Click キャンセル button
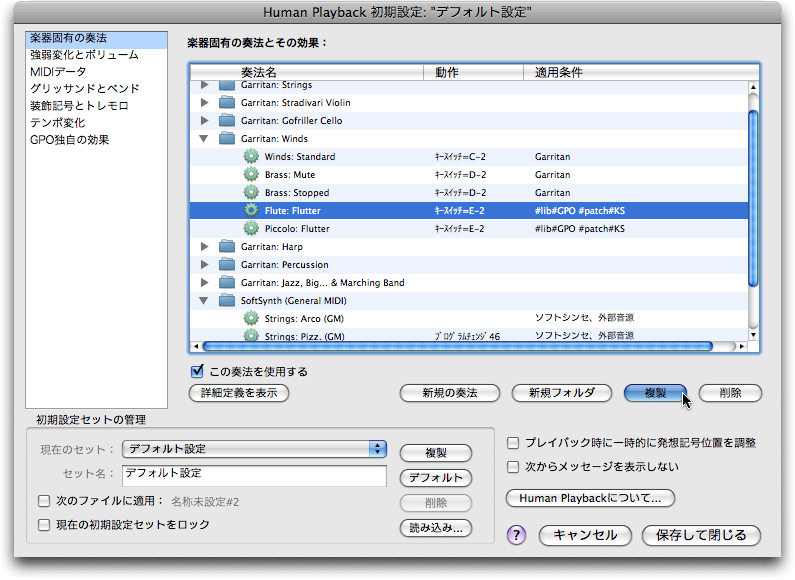Image resolution: width=795 pixels, height=580 pixels. click(x=585, y=535)
